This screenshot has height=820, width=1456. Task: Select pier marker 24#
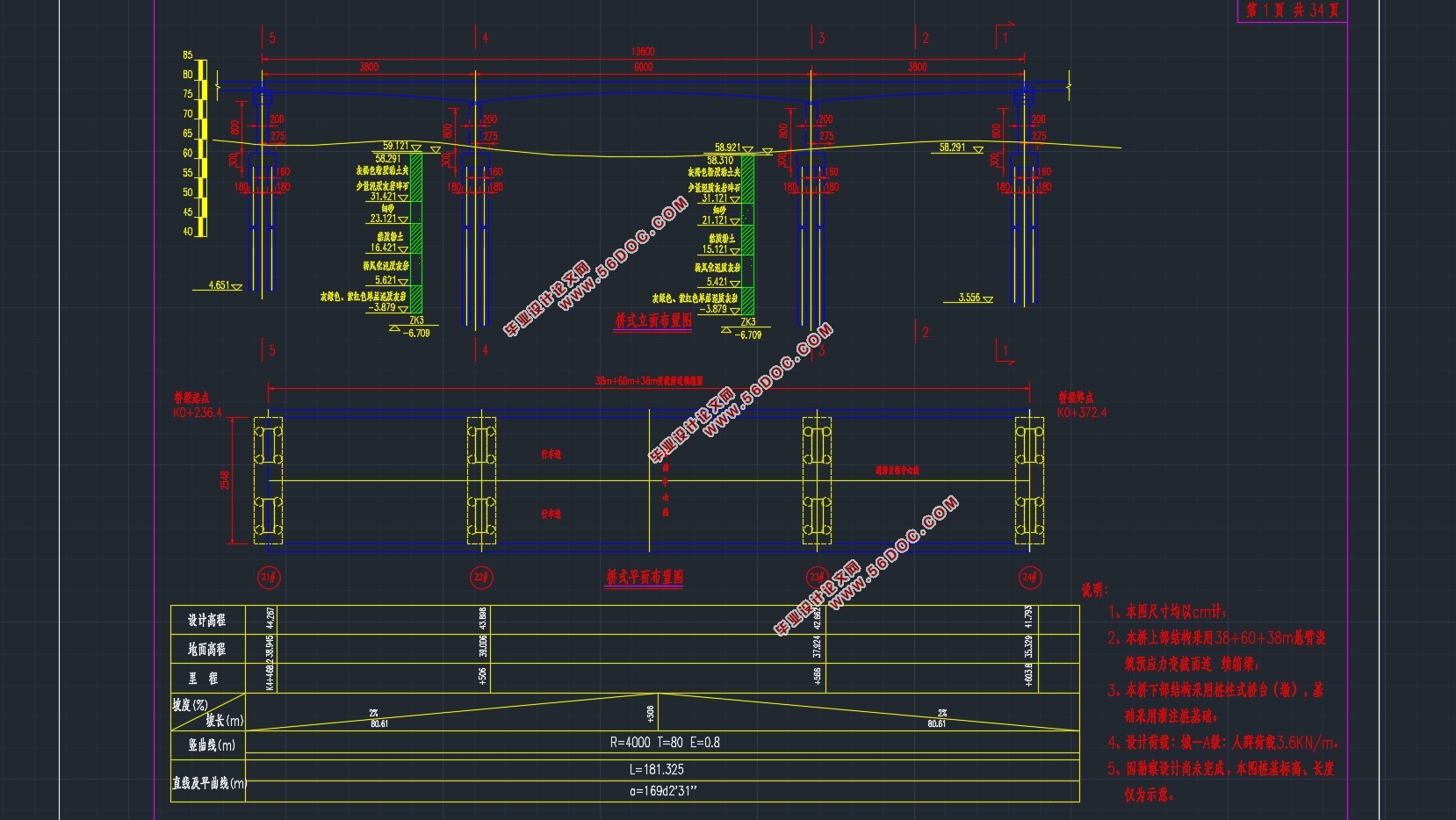[1029, 578]
